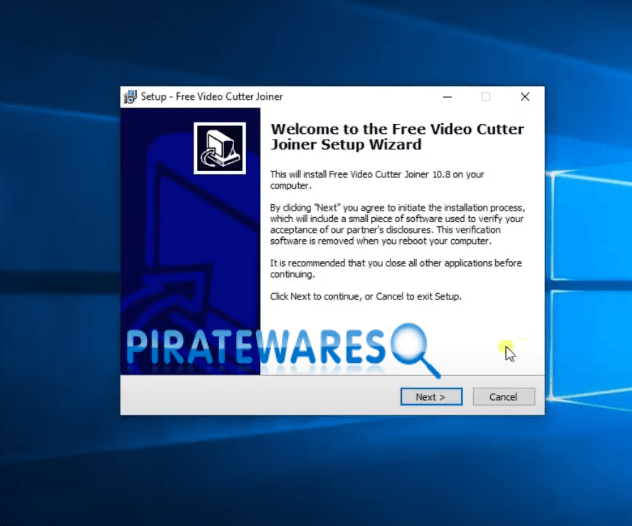Click the Welcome Setup Wizard heading

point(397,136)
